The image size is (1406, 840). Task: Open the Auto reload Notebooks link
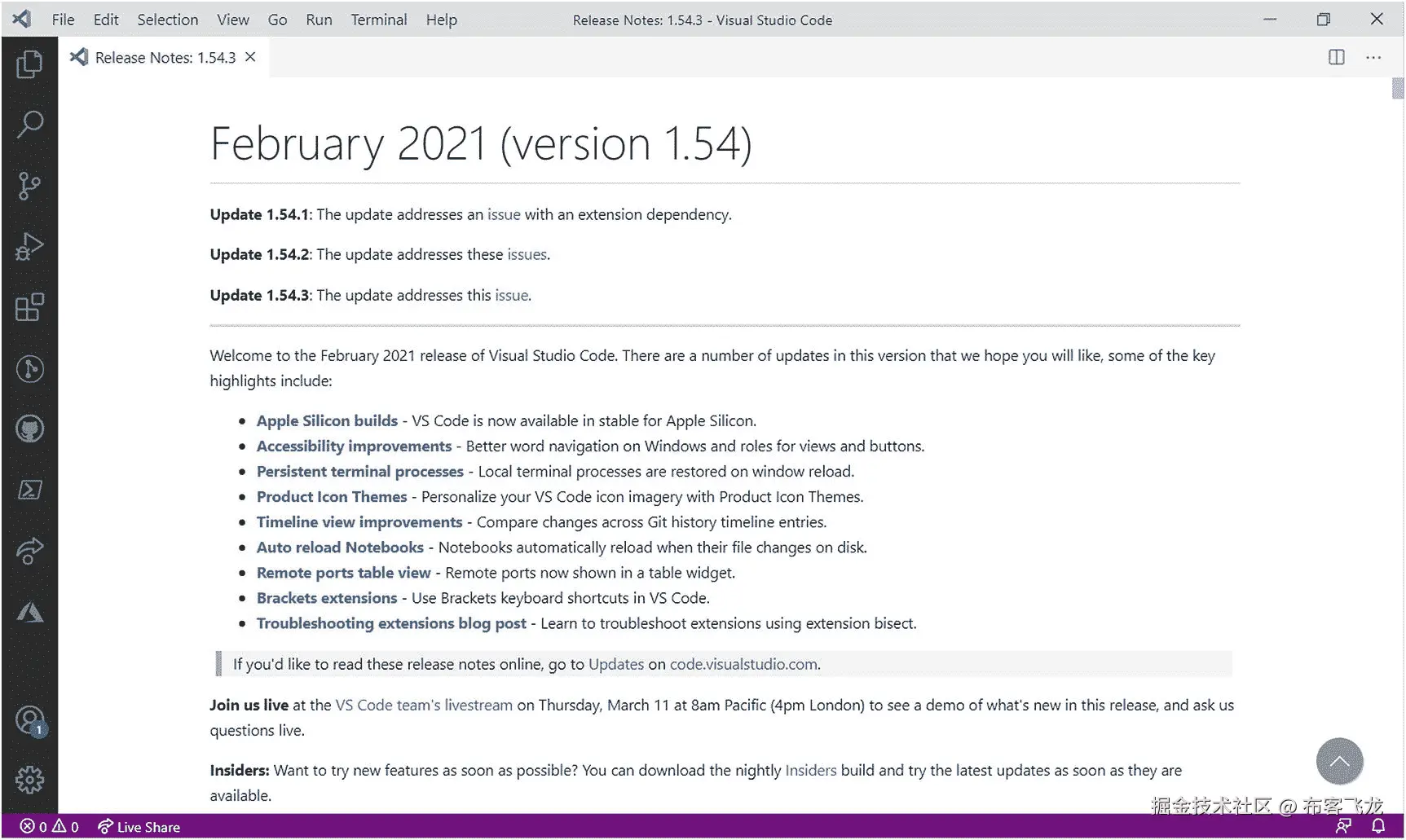(340, 547)
